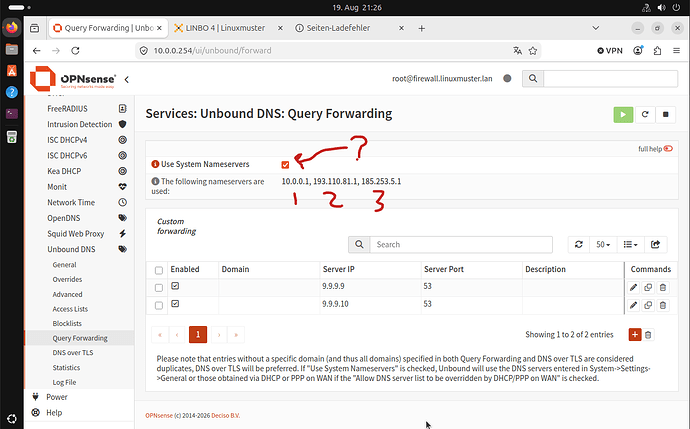The image size is (690, 429).
Task: Click the custom forwarding Search field
Action: 461,244
